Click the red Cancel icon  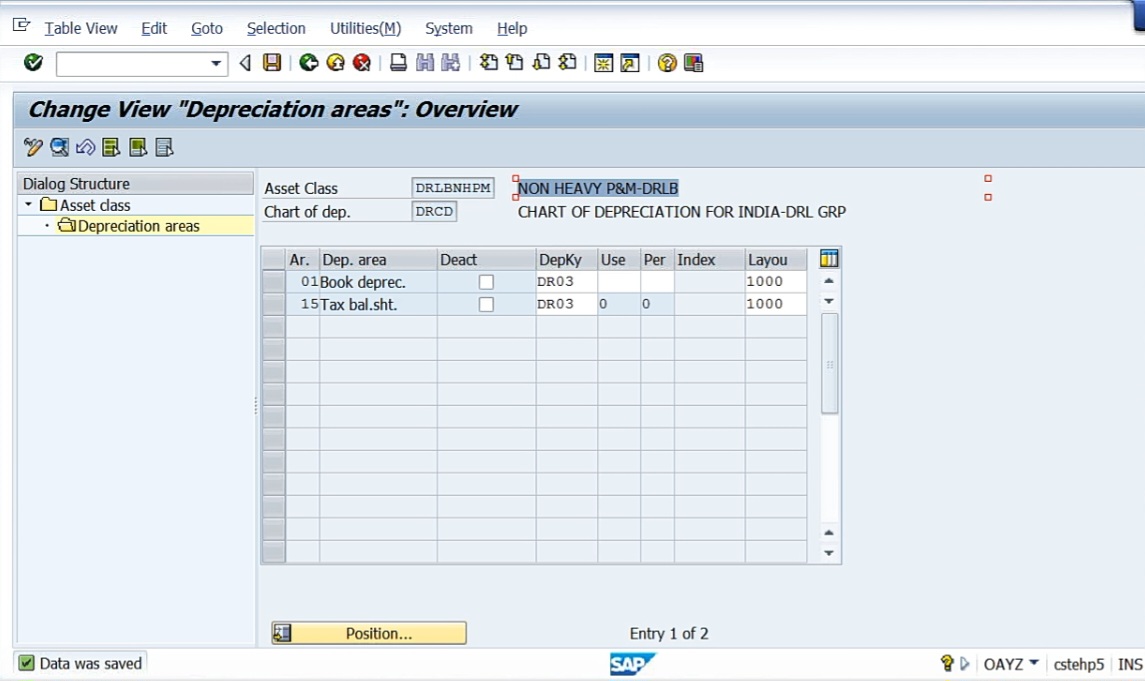tap(361, 63)
